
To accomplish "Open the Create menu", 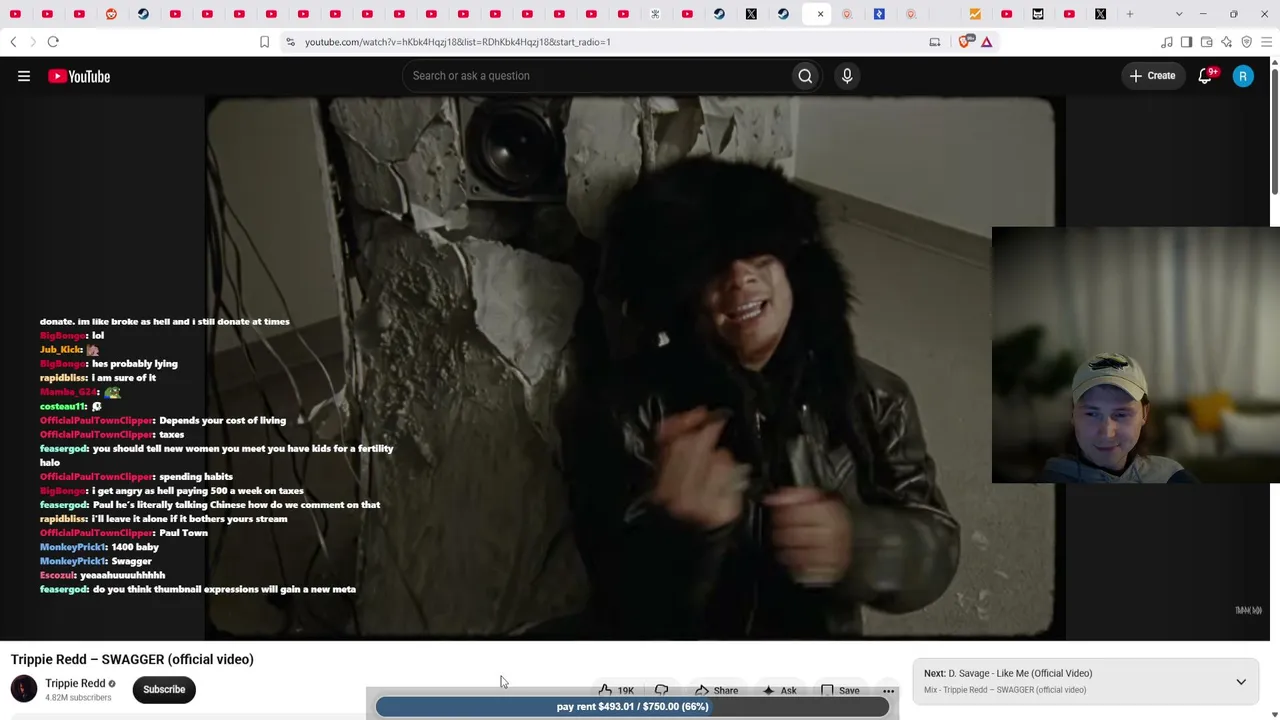I will [x=1153, y=76].
